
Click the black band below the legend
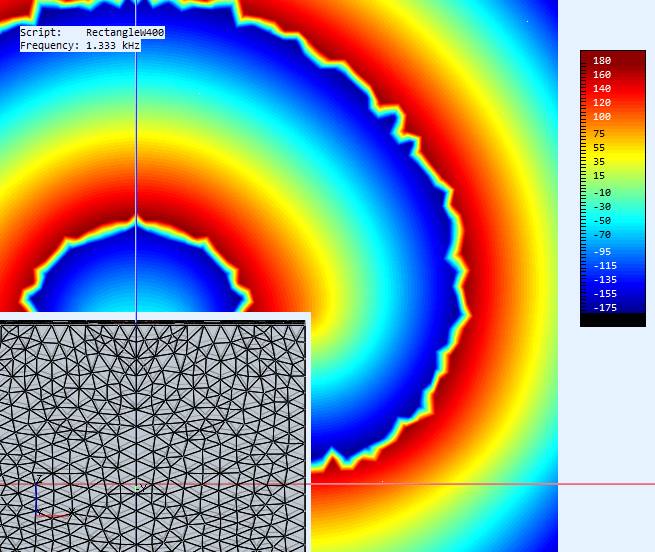(613, 320)
